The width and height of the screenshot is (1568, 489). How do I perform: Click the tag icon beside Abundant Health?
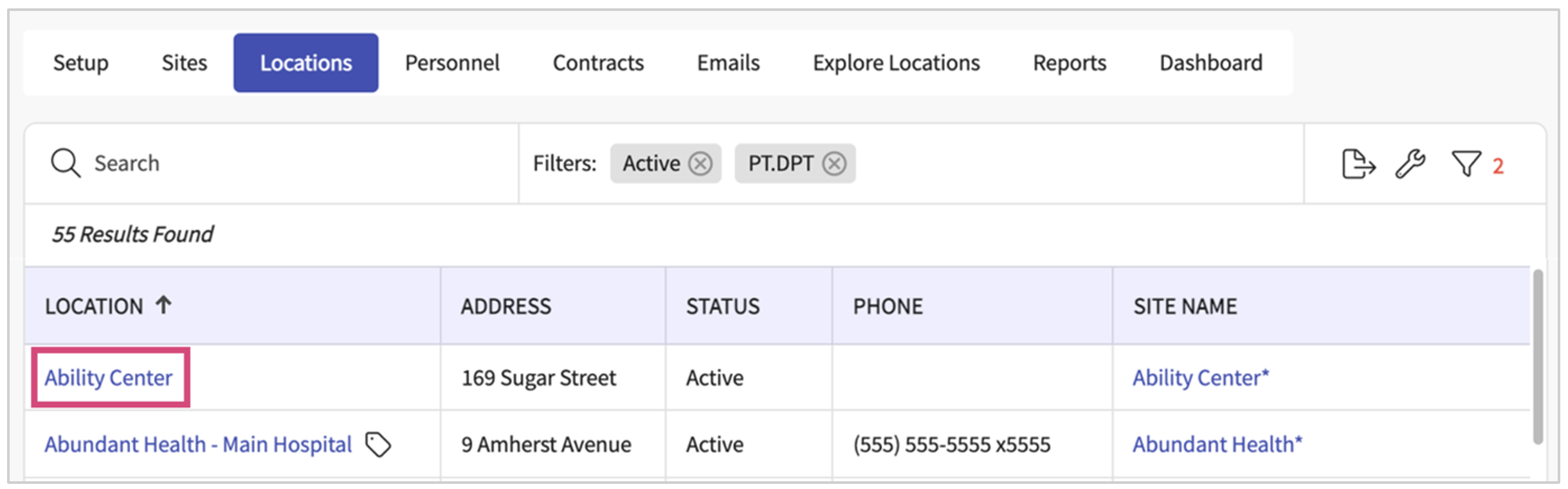tap(378, 445)
